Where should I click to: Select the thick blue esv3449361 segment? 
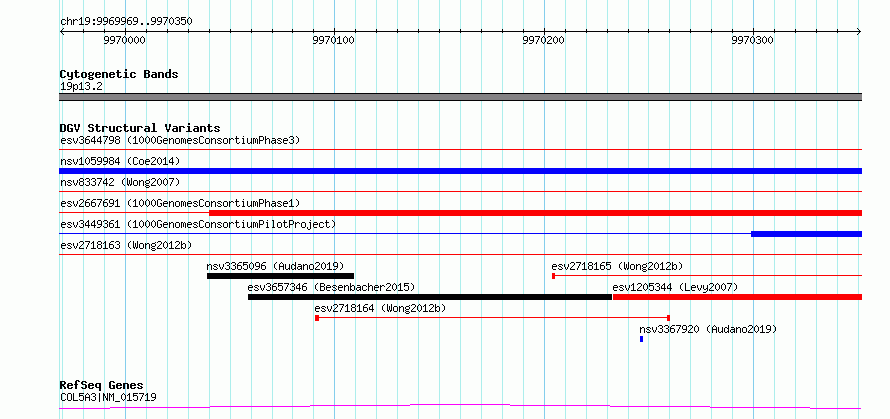807,234
